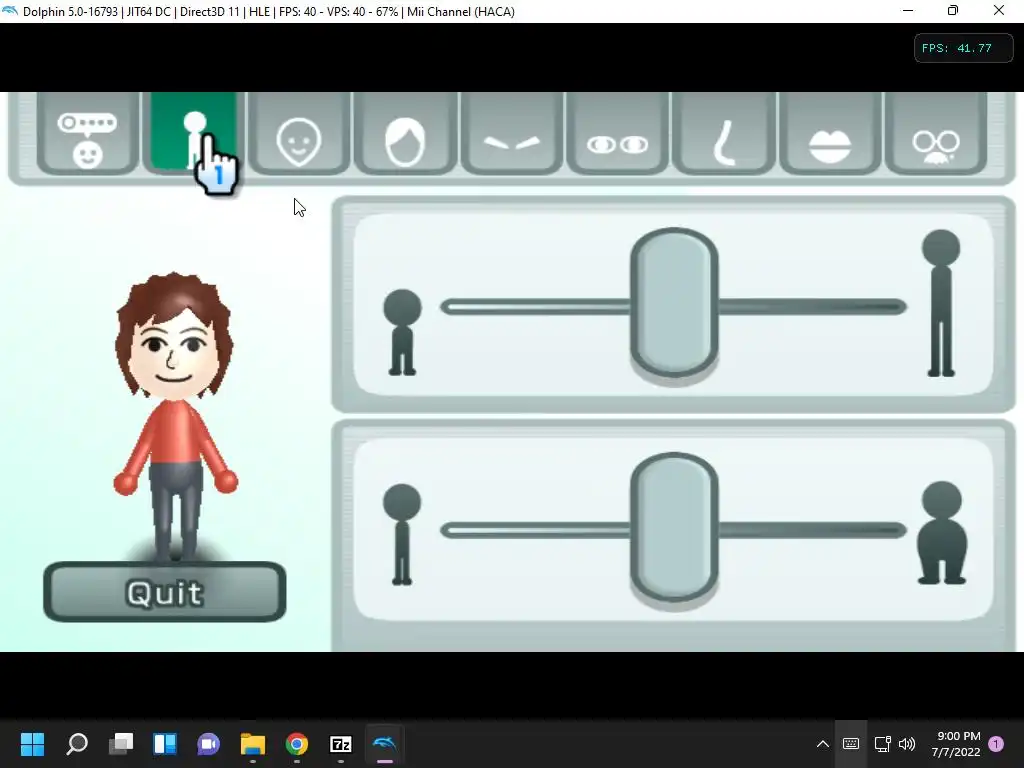Open Google Chrome from the taskbar
Screen dimensions: 1024x768
point(296,744)
